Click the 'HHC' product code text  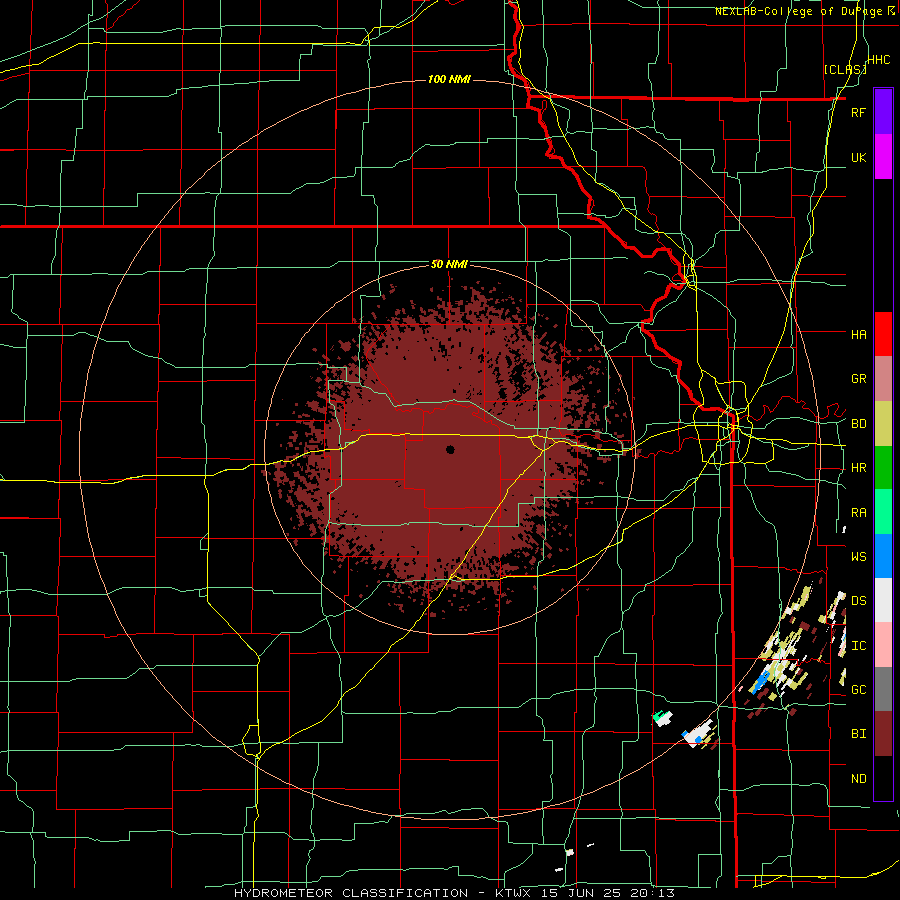pos(878,60)
